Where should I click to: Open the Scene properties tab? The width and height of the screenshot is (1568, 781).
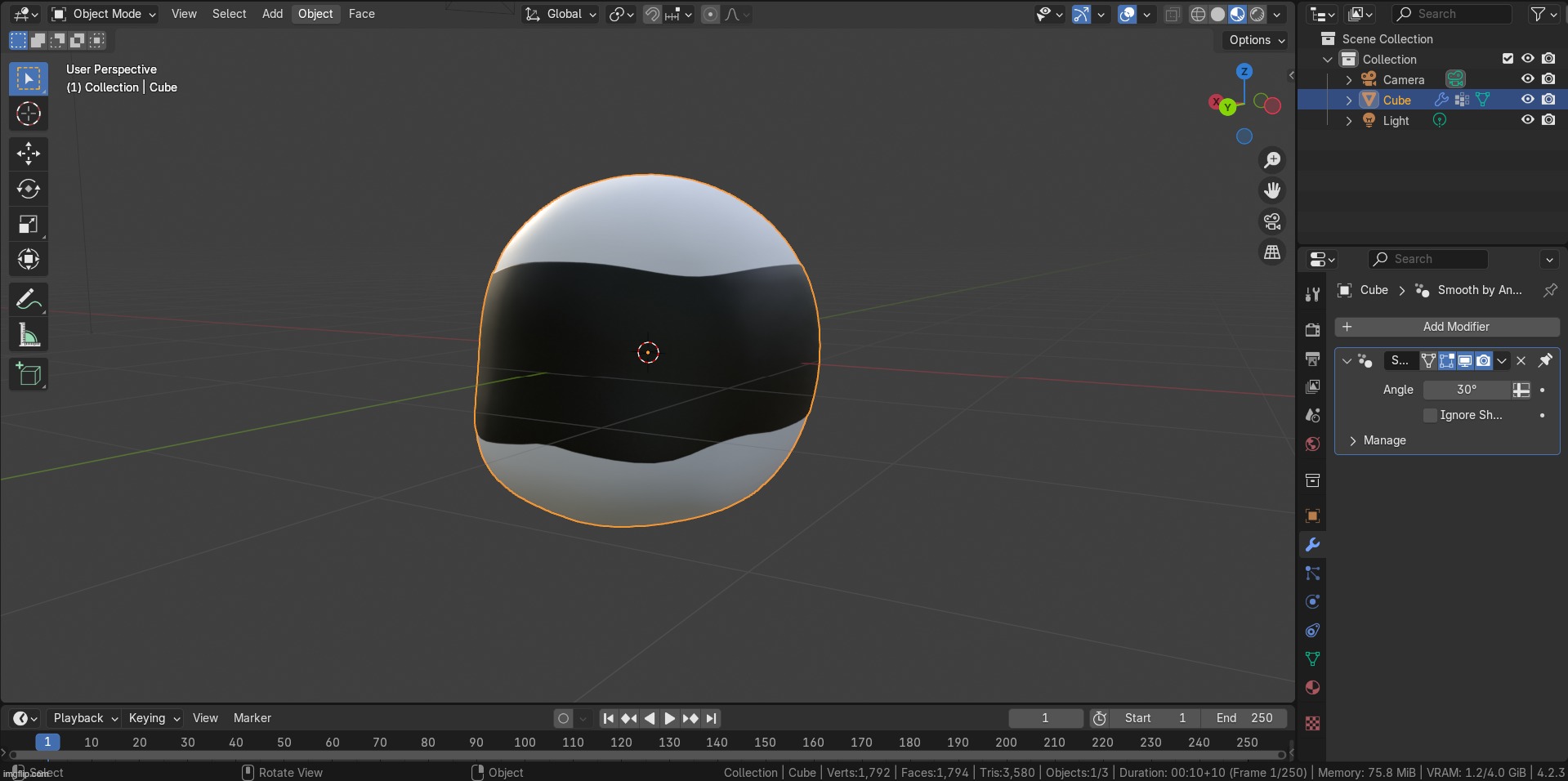[1312, 415]
